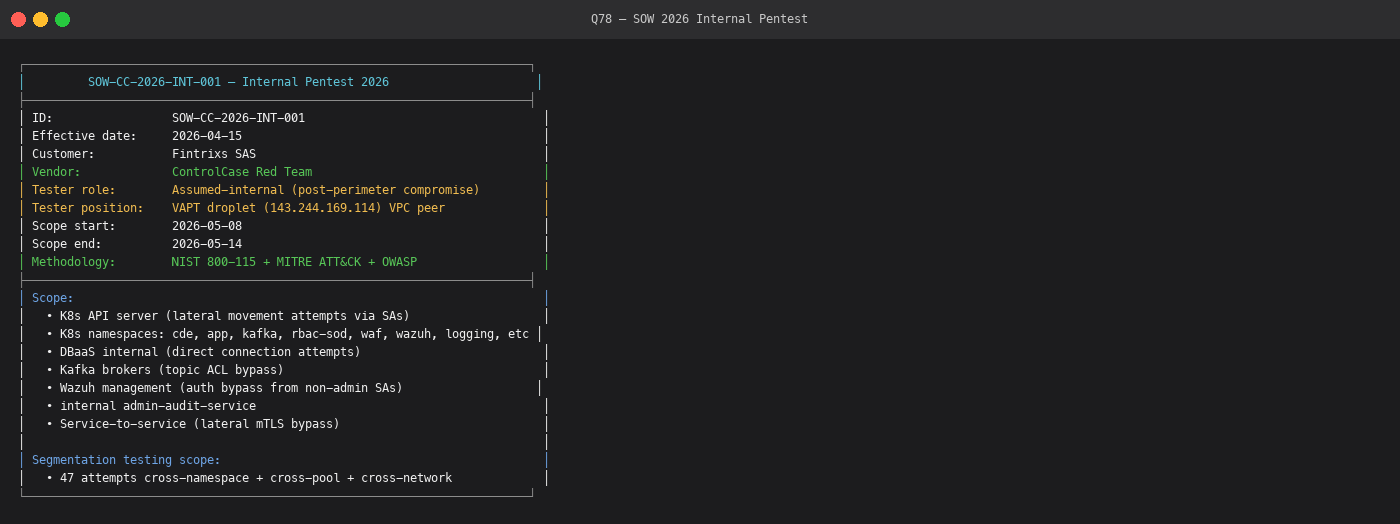Click the '47 attempts cross-namespace + cross-pool' line

pyautogui.click(x=249, y=478)
